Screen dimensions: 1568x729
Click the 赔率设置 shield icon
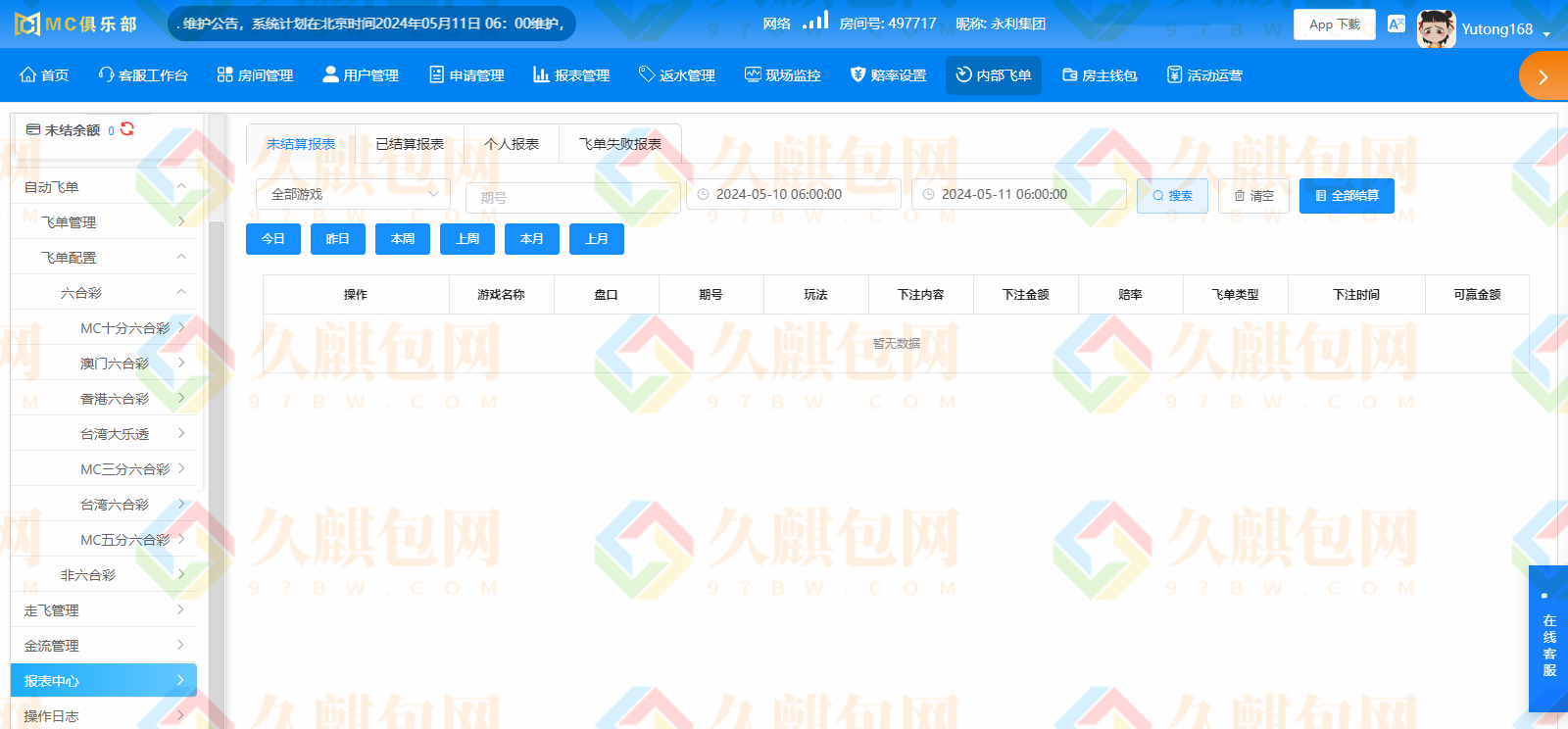pyautogui.click(x=857, y=74)
